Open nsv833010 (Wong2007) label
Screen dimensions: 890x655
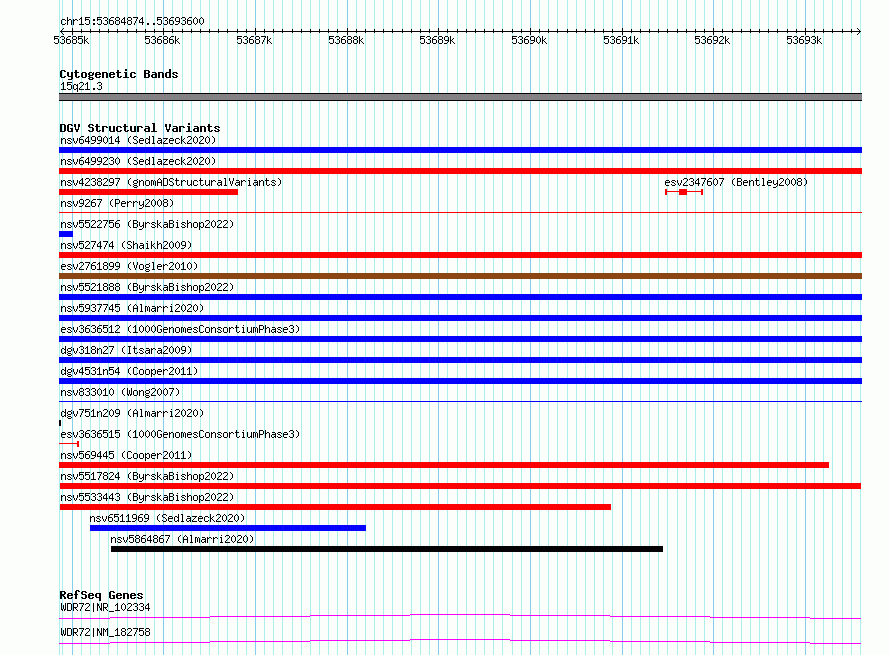pos(120,392)
